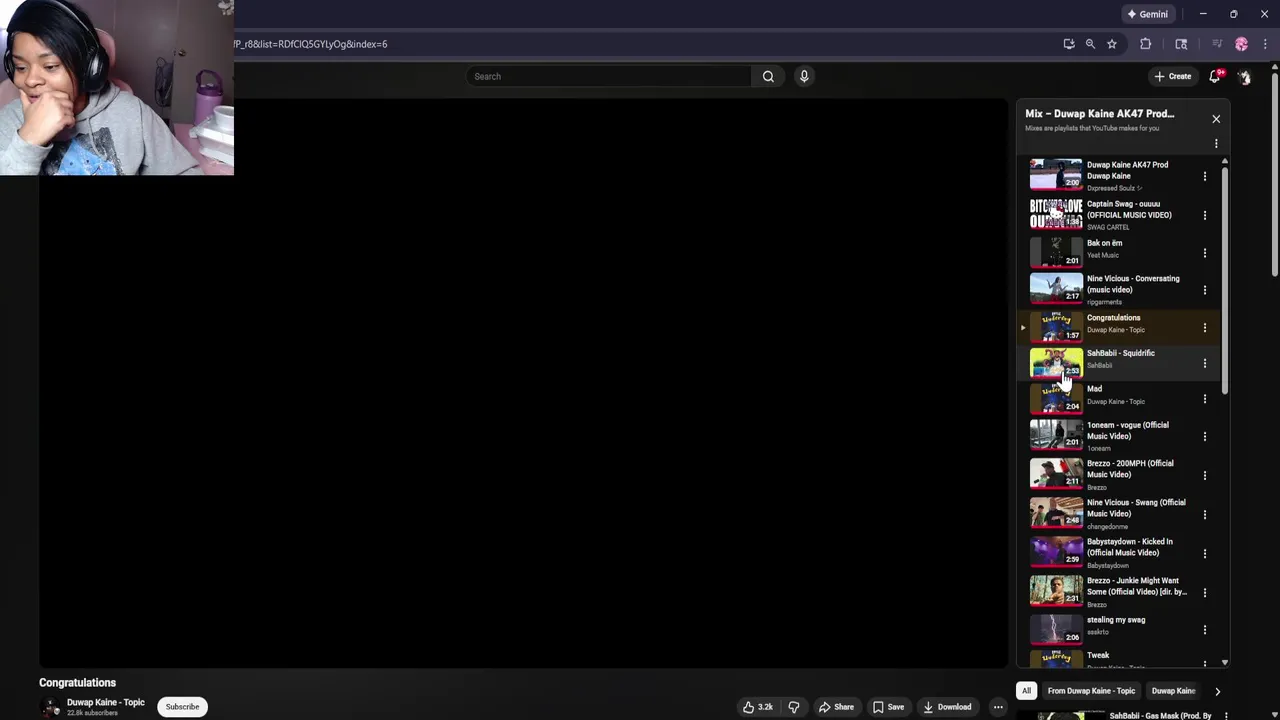
Task: Dislike the video with thumbs down
Action: coord(794,707)
